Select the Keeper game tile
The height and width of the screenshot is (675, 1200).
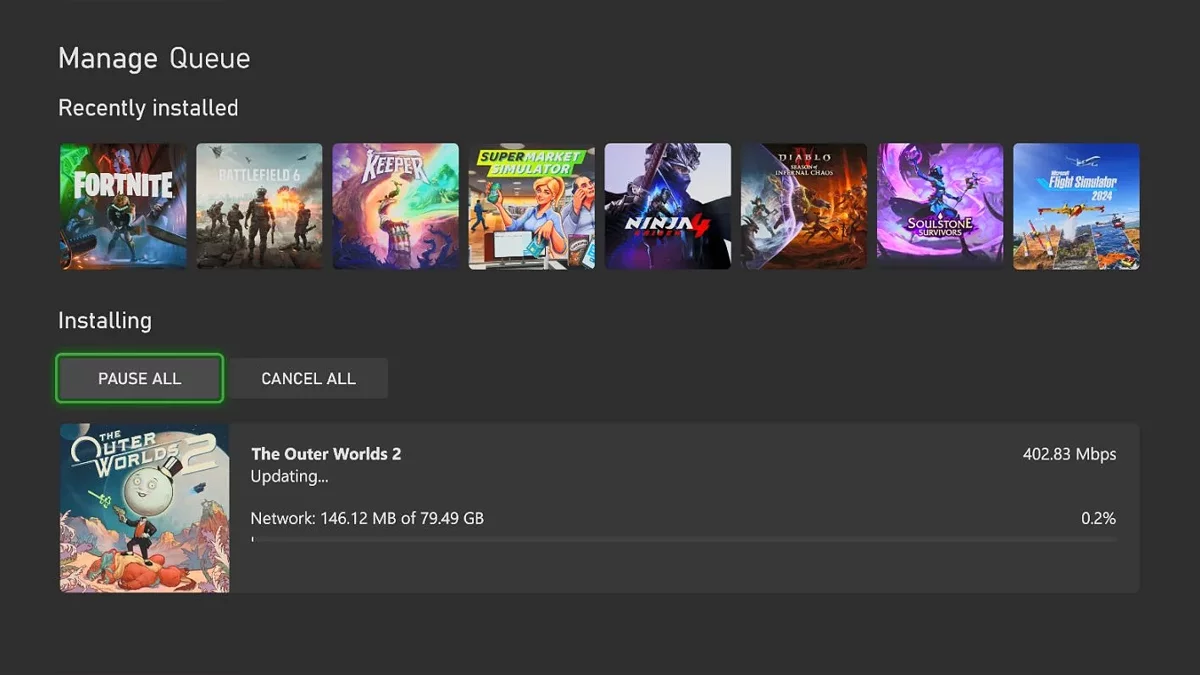click(x=395, y=206)
